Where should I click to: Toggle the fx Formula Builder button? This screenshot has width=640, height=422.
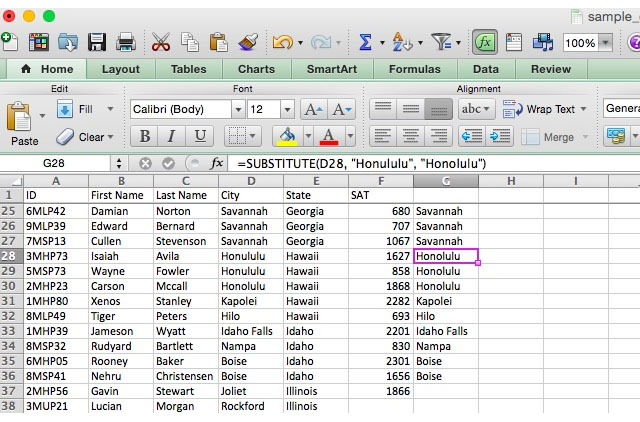pos(485,42)
